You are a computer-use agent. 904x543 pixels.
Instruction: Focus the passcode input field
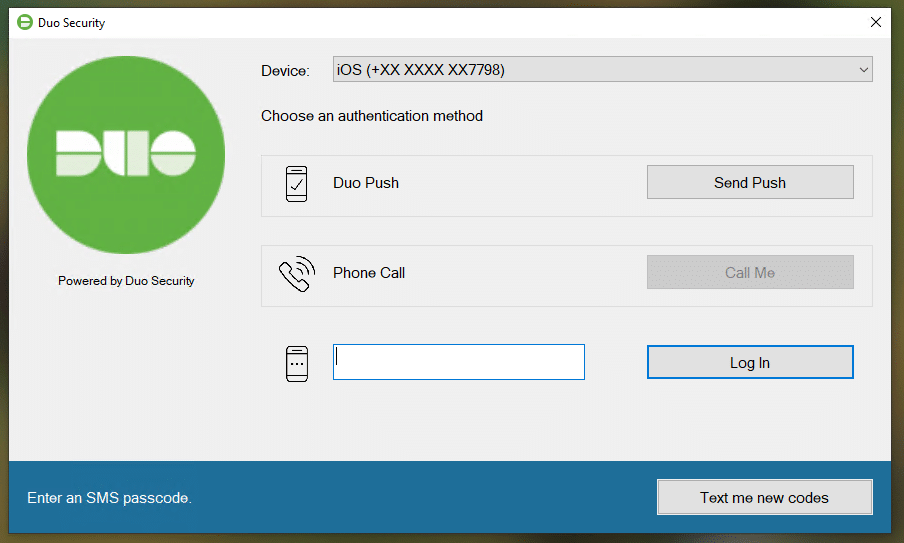click(459, 362)
